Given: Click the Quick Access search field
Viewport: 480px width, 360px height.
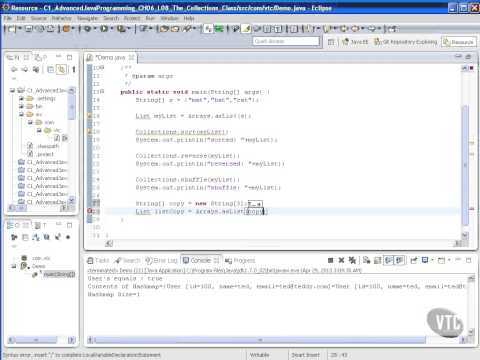Looking at the screenshot, I should pyautogui.click(x=286, y=41).
